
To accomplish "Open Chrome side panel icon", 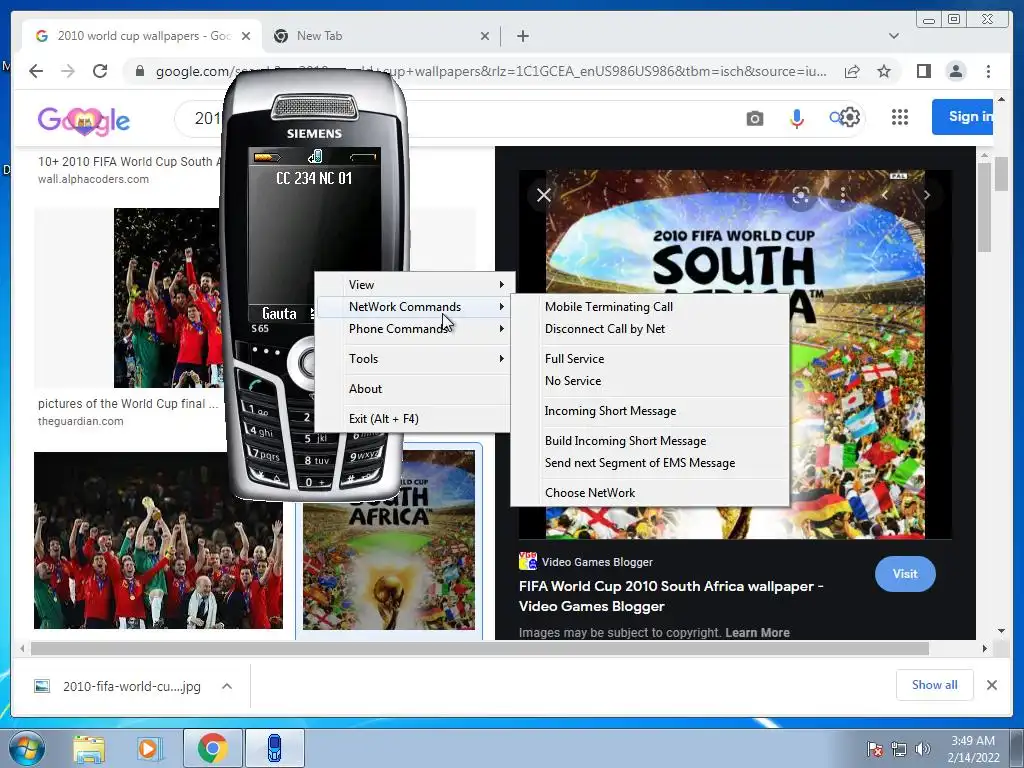I will pyautogui.click(x=923, y=71).
